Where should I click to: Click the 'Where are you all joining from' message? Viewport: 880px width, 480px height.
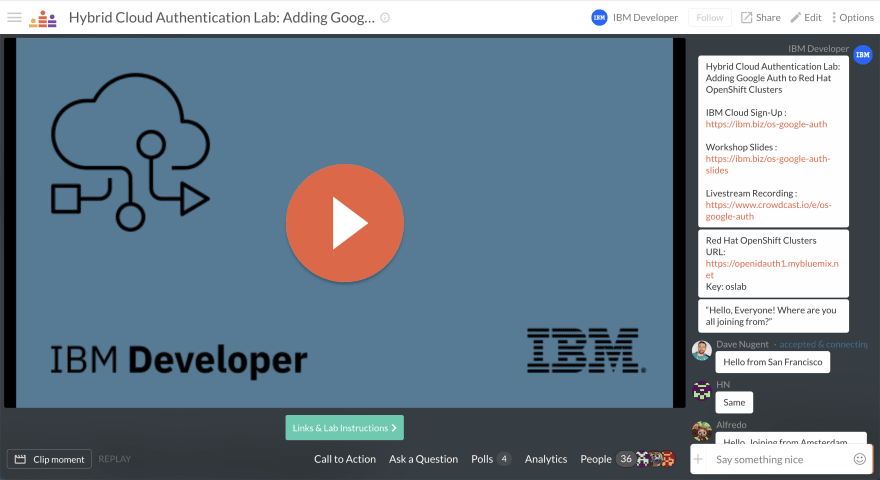point(773,316)
